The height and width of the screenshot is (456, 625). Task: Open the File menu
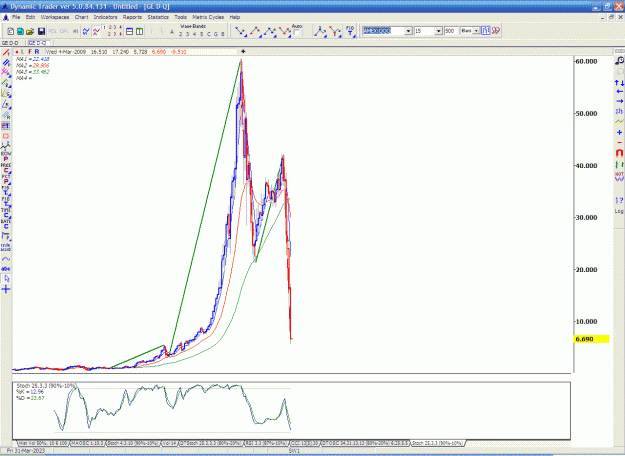16,17
